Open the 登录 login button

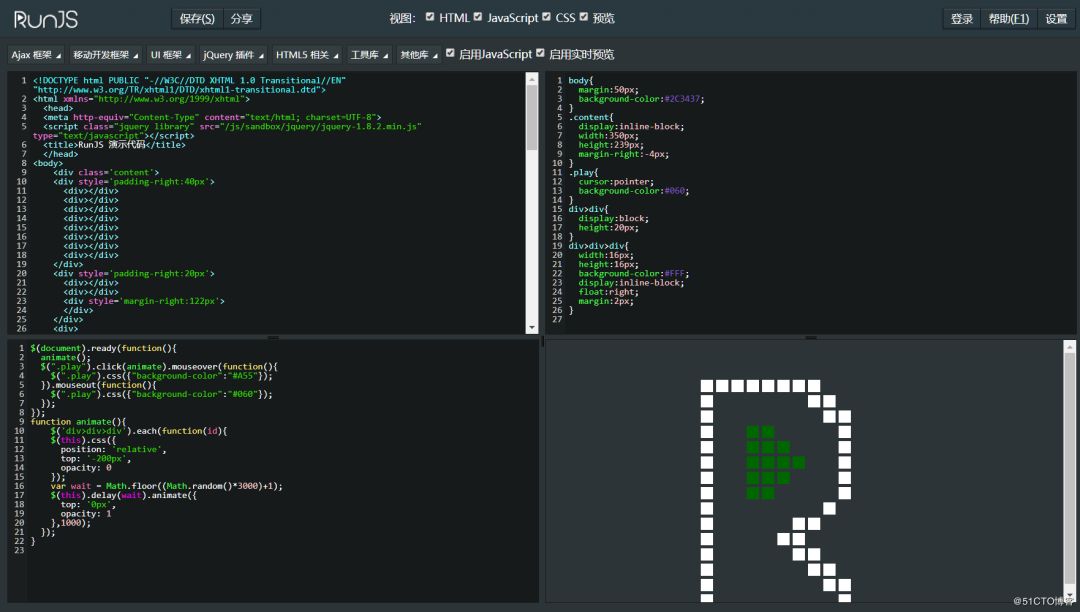click(x=962, y=19)
